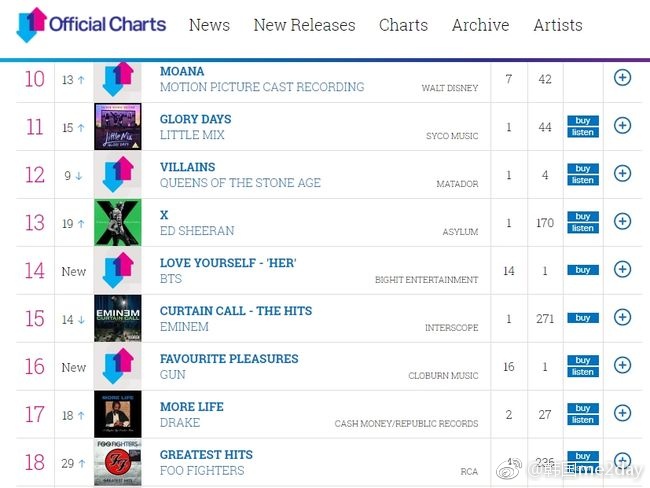The width and height of the screenshot is (650, 488).
Task: Expand the Villains row plus icon
Action: click(622, 173)
